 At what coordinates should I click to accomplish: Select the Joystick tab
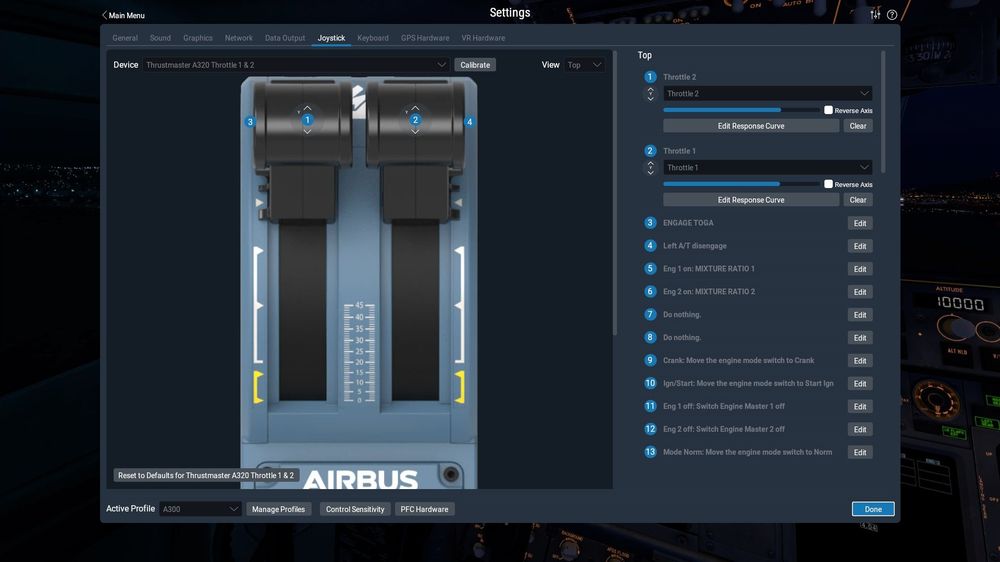(332, 38)
